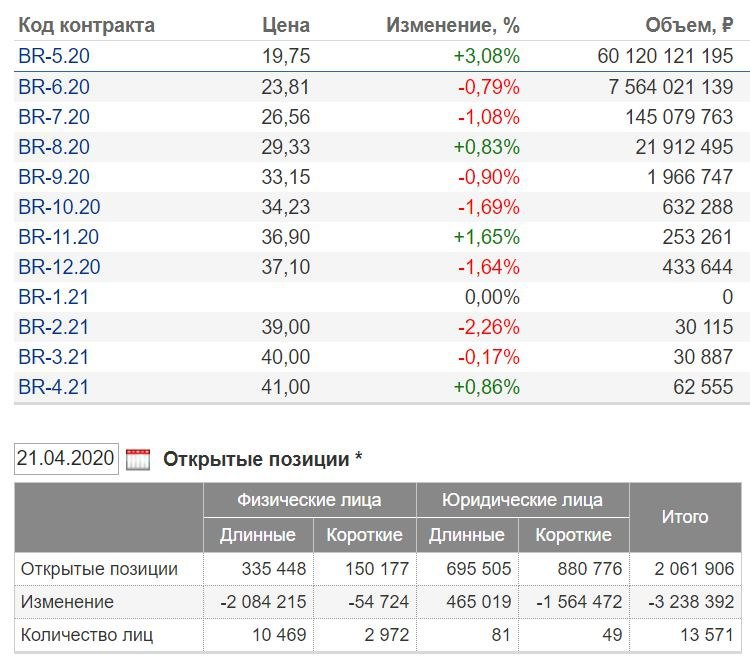Open contract BR-8.20
Viewport: 750px width, 659px height.
click(54, 147)
